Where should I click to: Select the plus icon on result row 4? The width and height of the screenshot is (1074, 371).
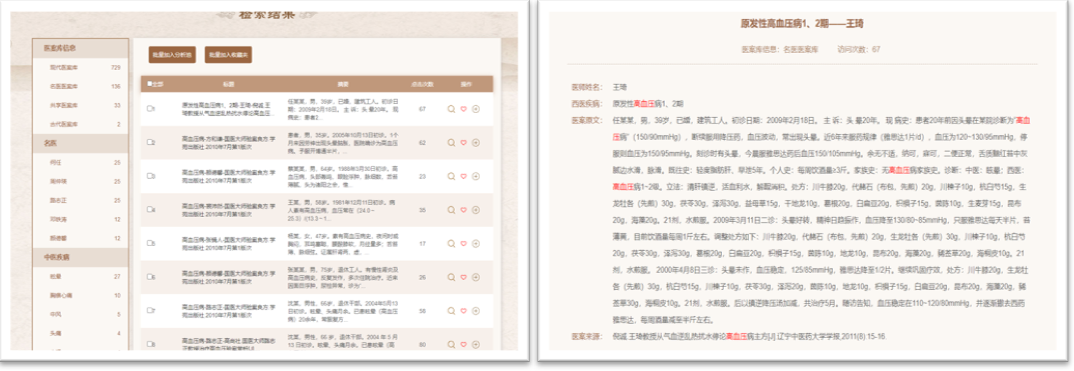[476, 209]
